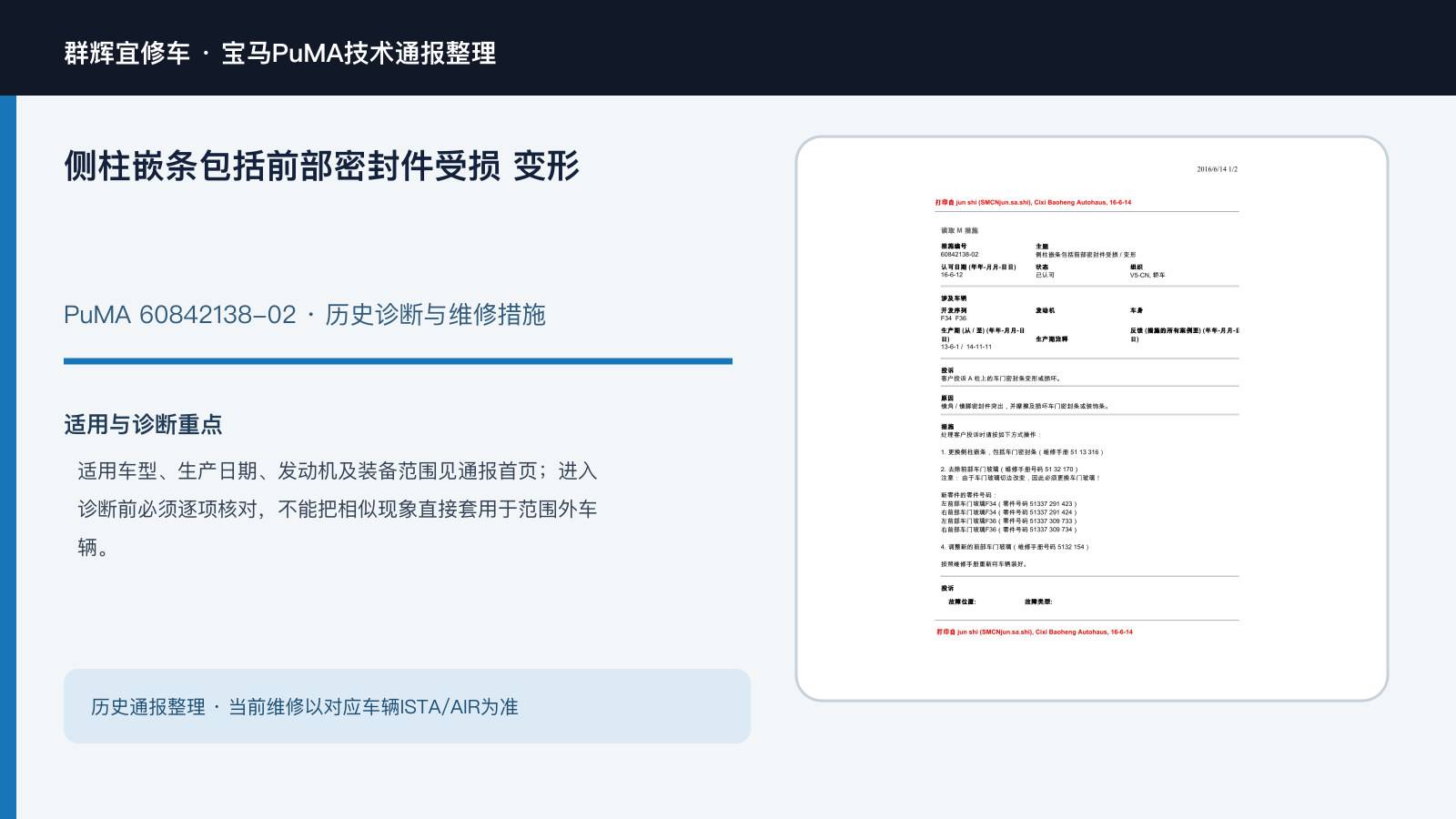Viewport: 1456px width, 819px height.
Task: Click the production period 13-6-1 / 14-11-11
Action: coord(966,347)
